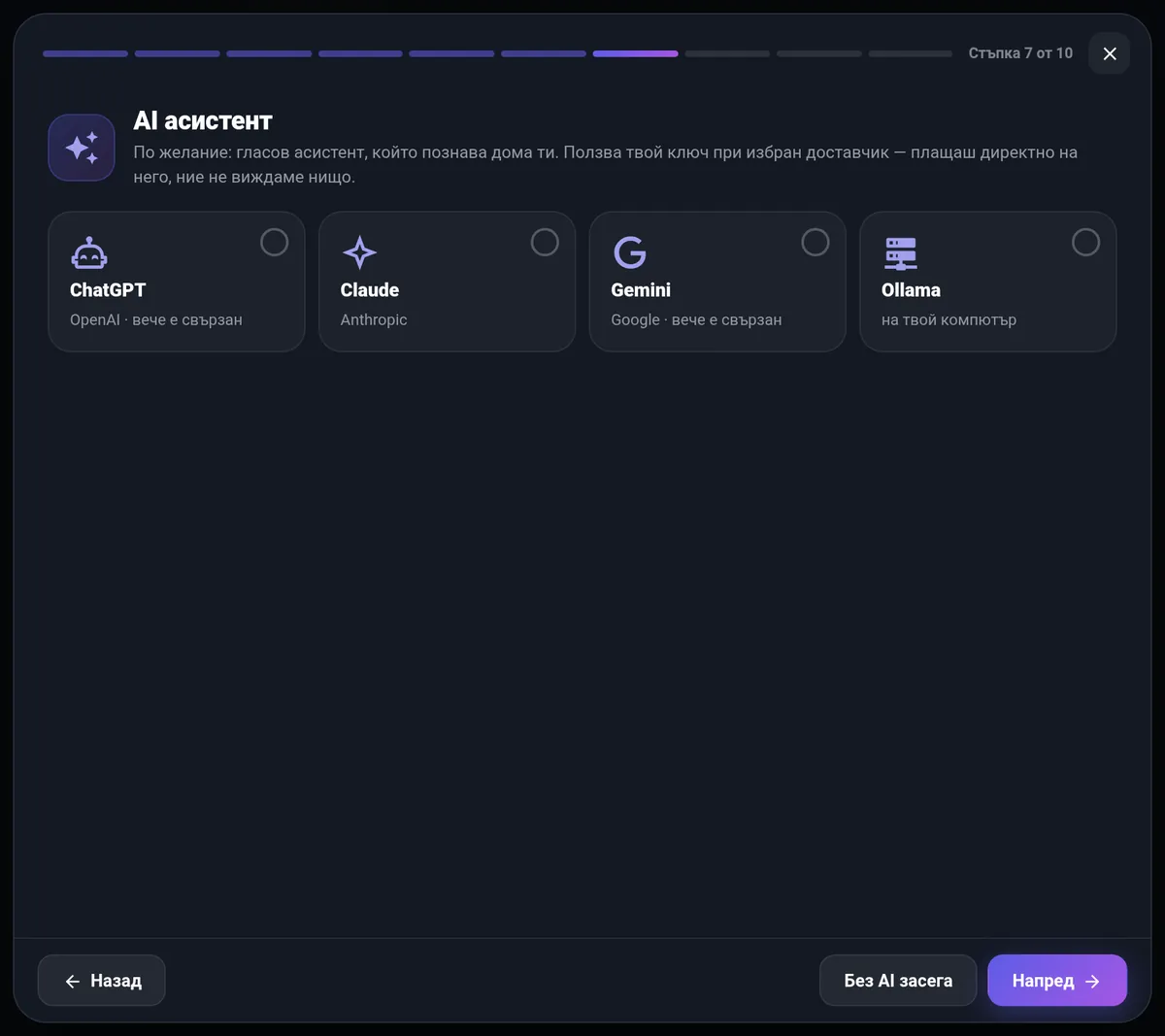This screenshot has width=1165, height=1036.
Task: Select the Claude radio button
Action: tap(545, 242)
